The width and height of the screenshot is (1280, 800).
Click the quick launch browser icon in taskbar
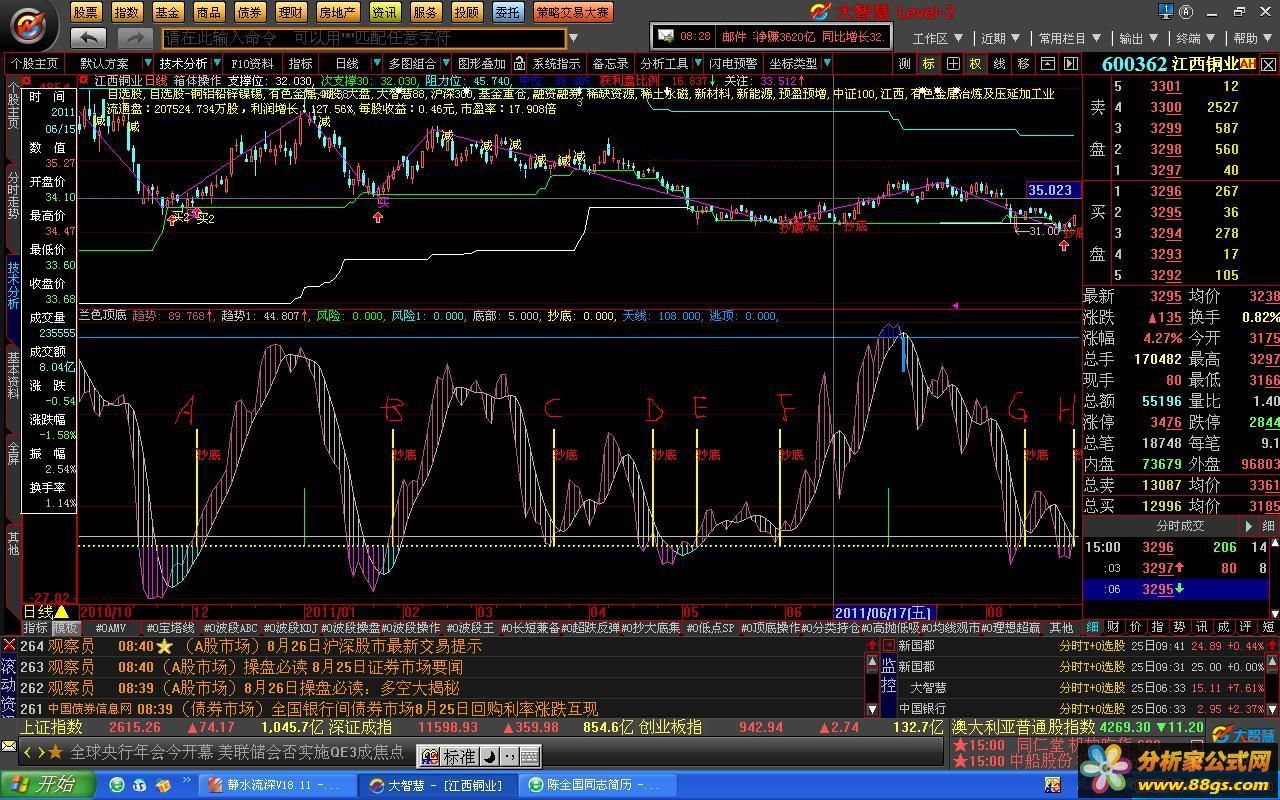click(118, 786)
